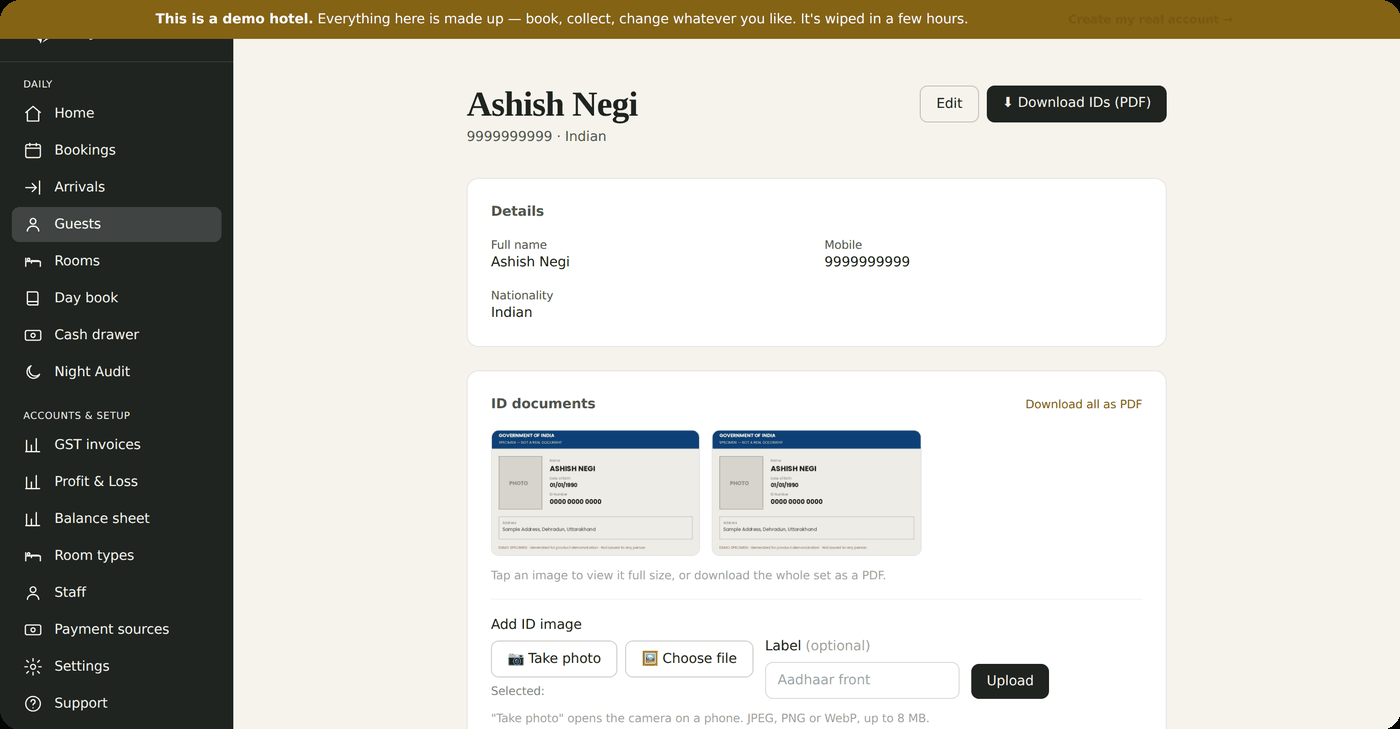Image resolution: width=1400 pixels, height=729 pixels.
Task: Click the Bookings calendar icon
Action: pos(33,150)
